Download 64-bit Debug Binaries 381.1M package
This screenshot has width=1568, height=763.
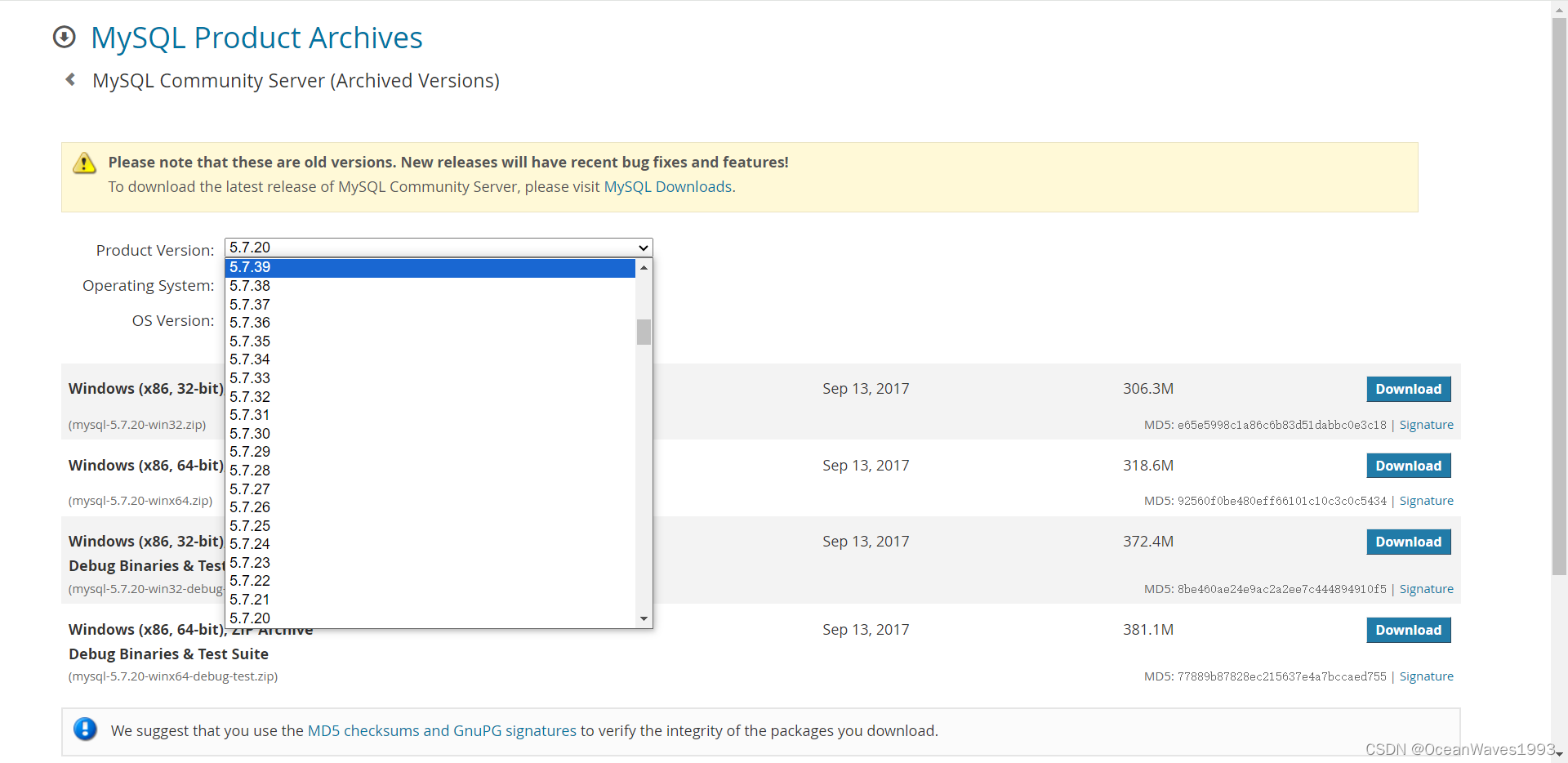pyautogui.click(x=1409, y=630)
